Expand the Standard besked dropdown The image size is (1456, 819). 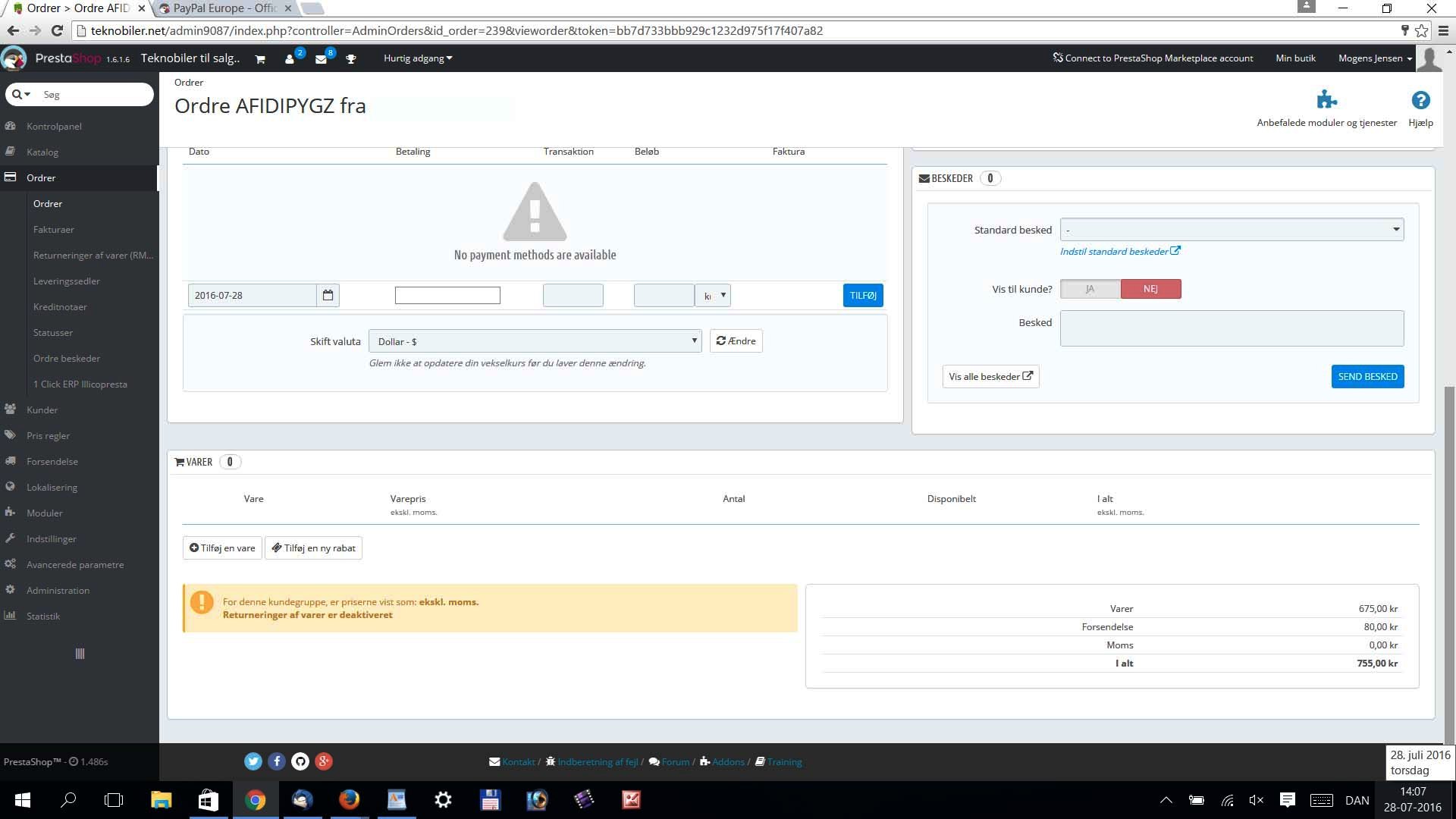(x=1232, y=230)
